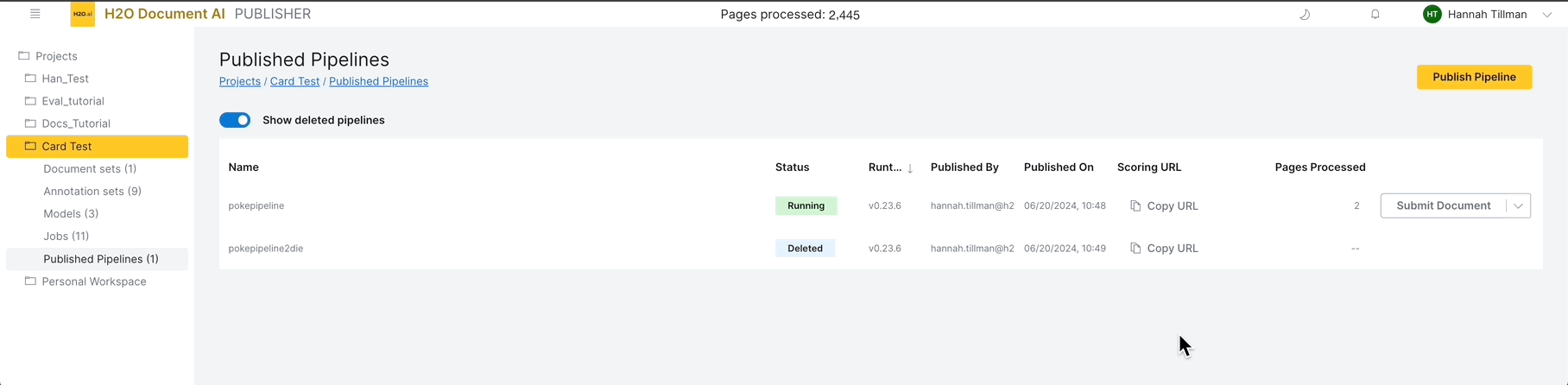Viewport: 1568px width, 385px height.
Task: Click Copy URL for pokepipeline2die
Action: coord(1164,248)
